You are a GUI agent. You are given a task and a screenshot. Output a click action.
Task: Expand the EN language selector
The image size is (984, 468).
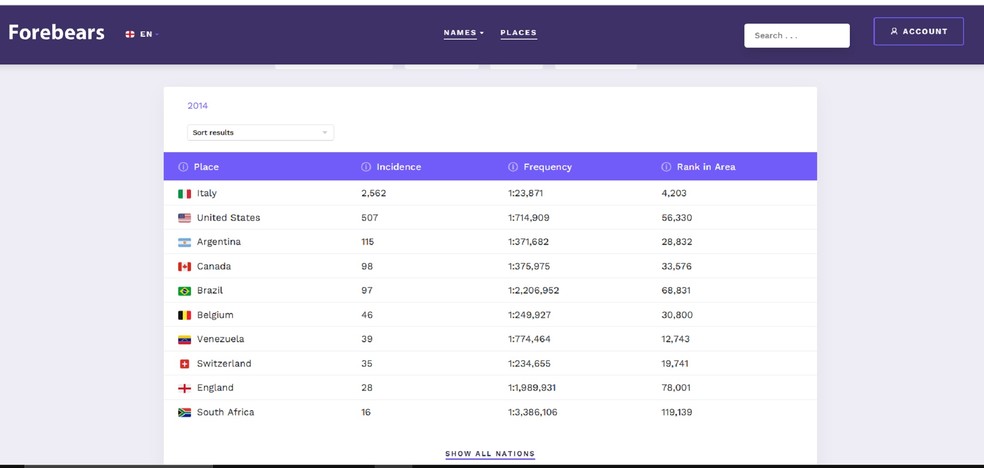[142, 34]
